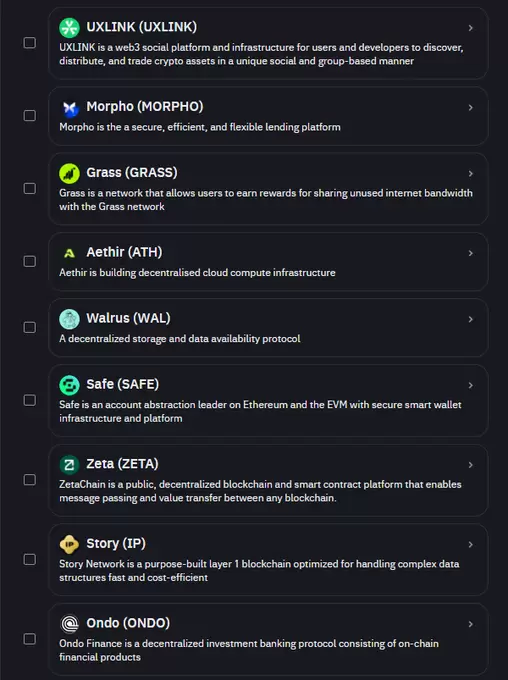
Task: Tick the checkbox beside Grass
Action: click(29, 188)
